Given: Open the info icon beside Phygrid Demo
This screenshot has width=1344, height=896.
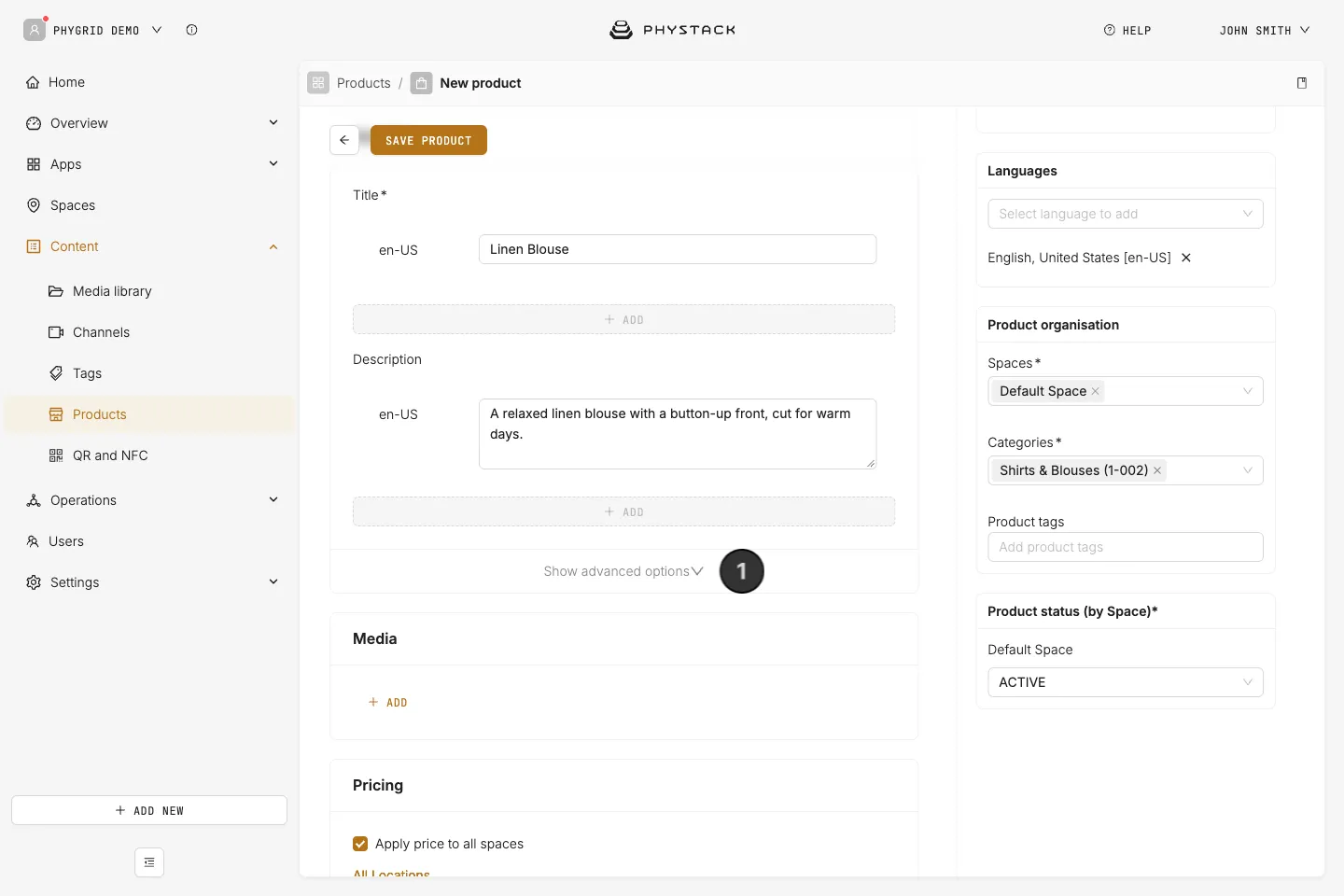Looking at the screenshot, I should click(x=191, y=30).
